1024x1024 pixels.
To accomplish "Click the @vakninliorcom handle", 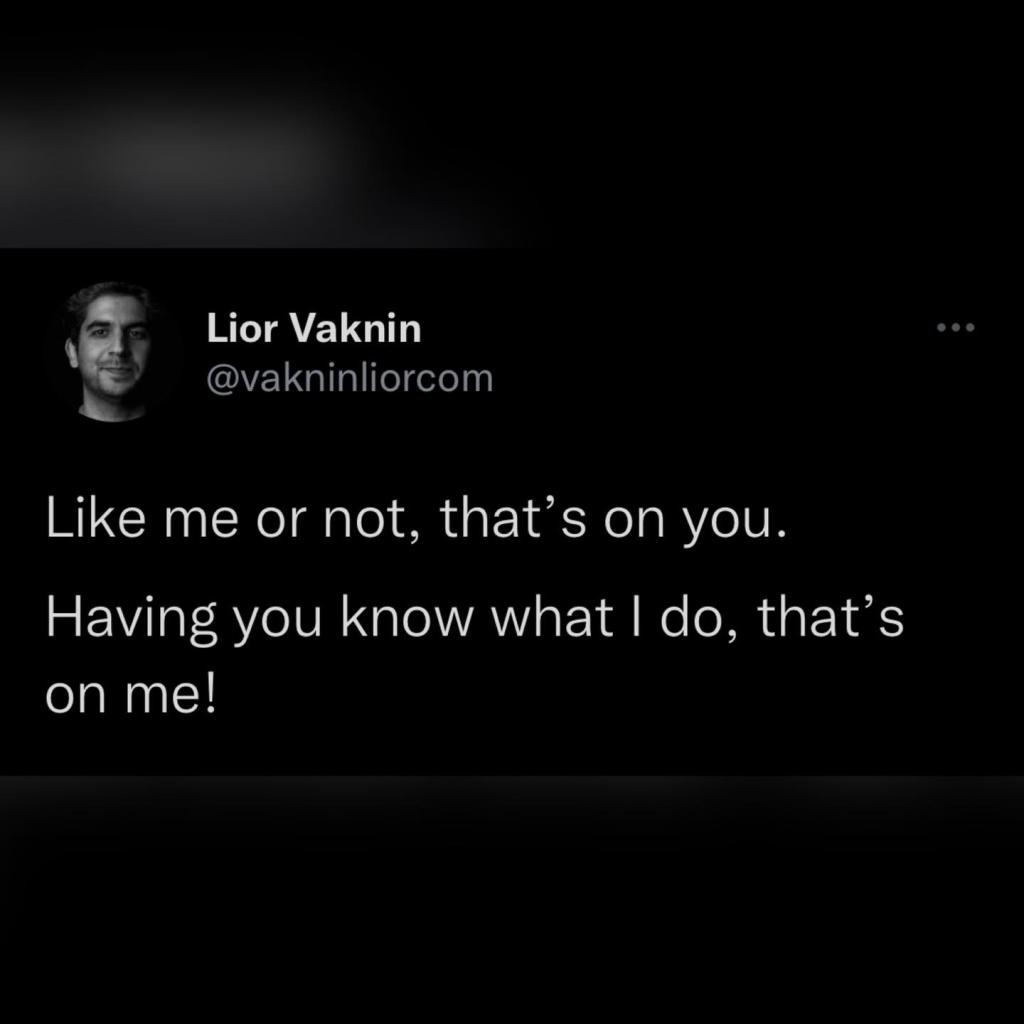I will coord(349,378).
